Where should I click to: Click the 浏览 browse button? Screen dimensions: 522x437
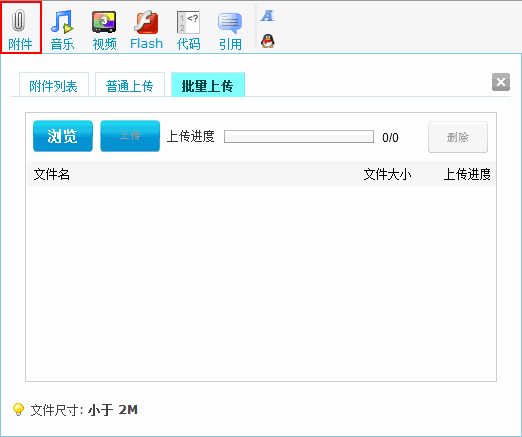click(63, 136)
